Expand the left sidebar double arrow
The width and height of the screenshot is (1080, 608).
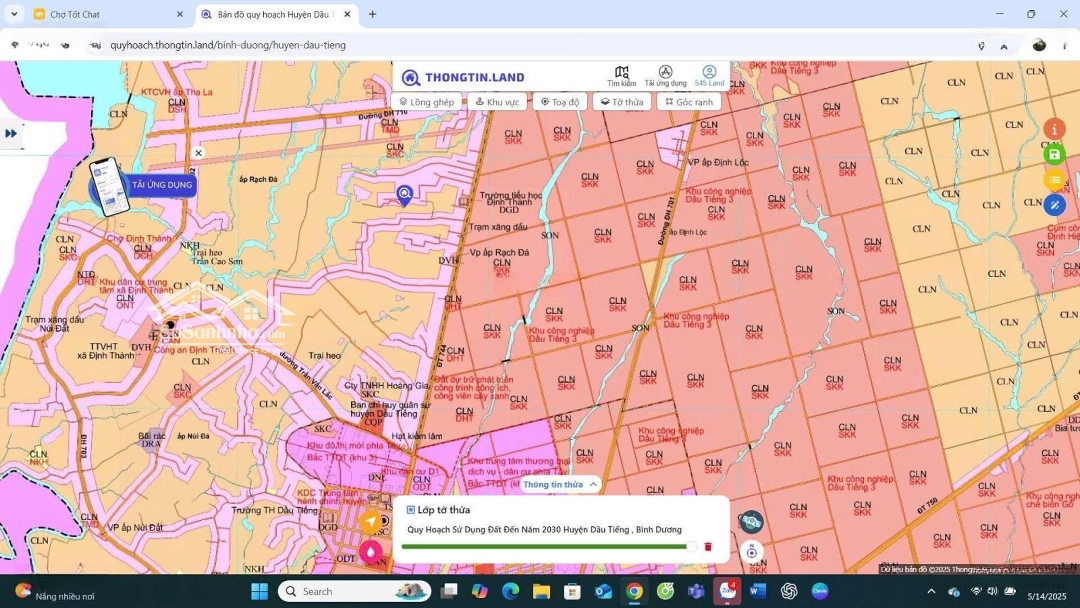pyautogui.click(x=11, y=133)
